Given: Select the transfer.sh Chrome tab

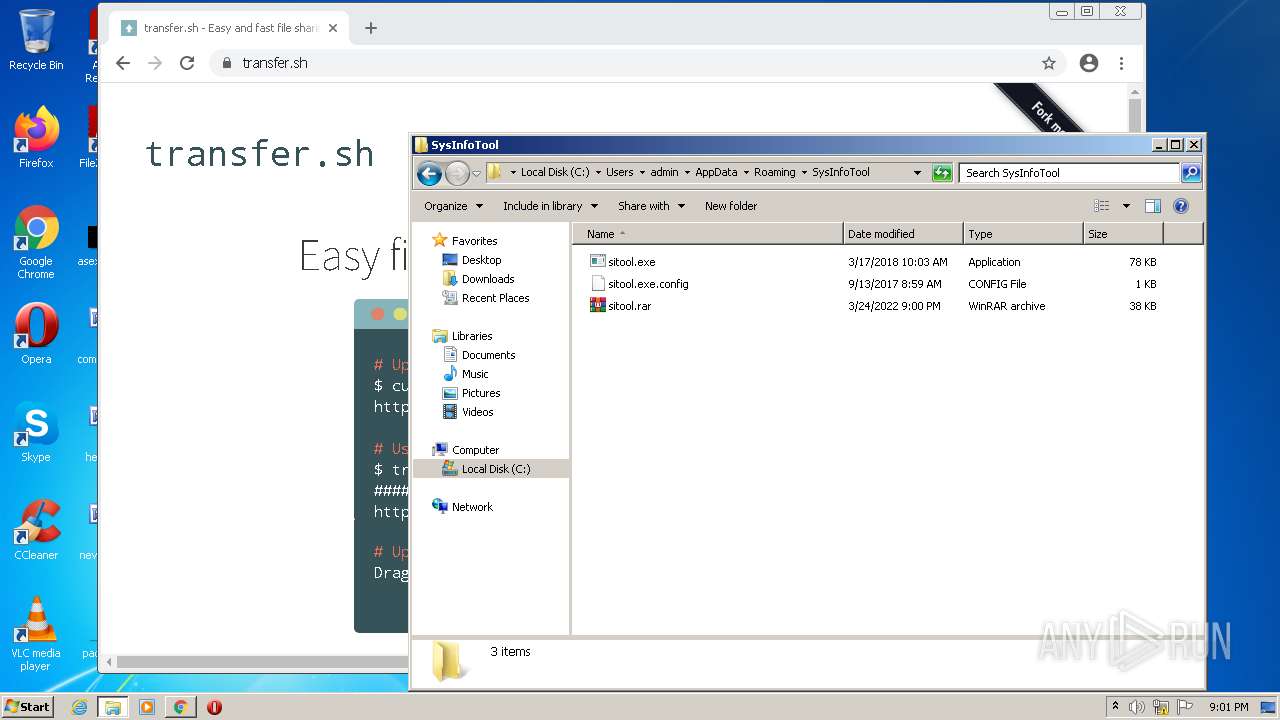Looking at the screenshot, I should point(228,28).
